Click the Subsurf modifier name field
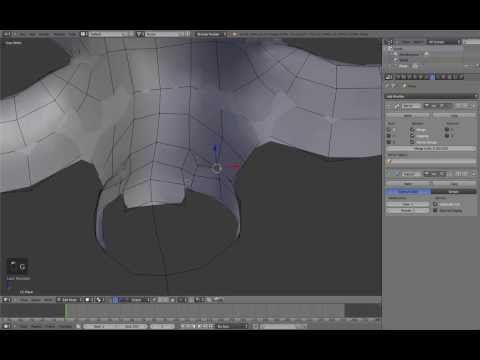The height and width of the screenshot is (360, 480). click(412, 174)
